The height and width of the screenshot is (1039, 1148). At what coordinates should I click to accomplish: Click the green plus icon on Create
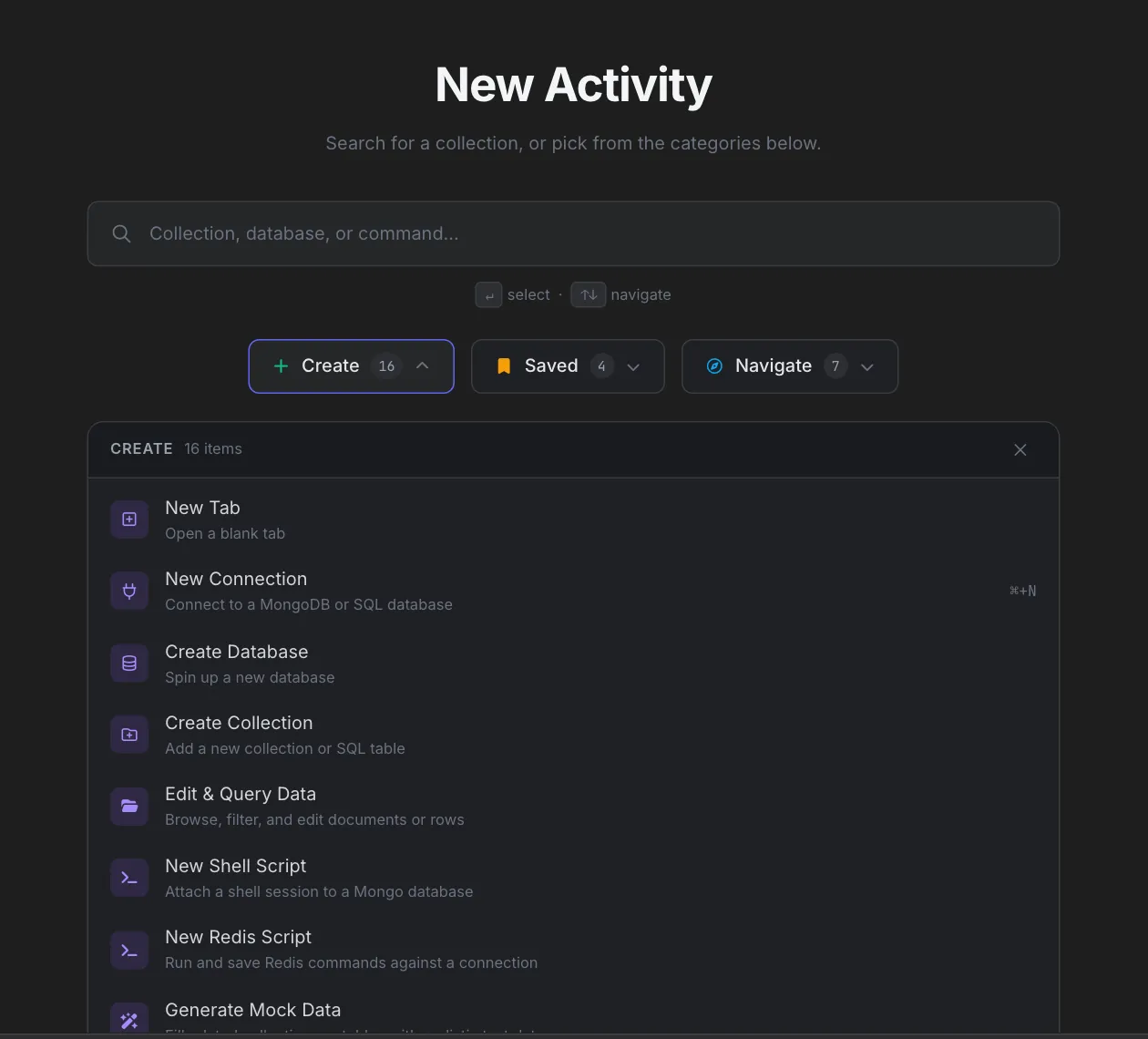[x=282, y=365]
